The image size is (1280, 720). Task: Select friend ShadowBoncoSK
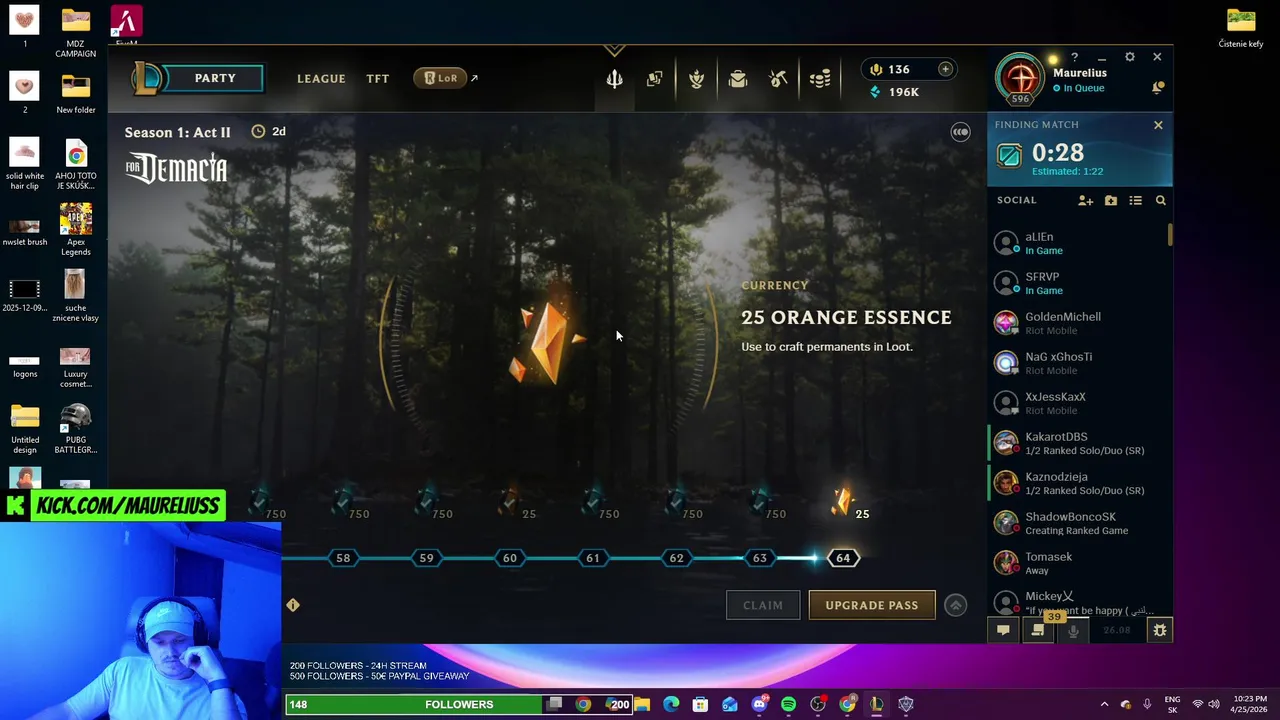(1078, 524)
